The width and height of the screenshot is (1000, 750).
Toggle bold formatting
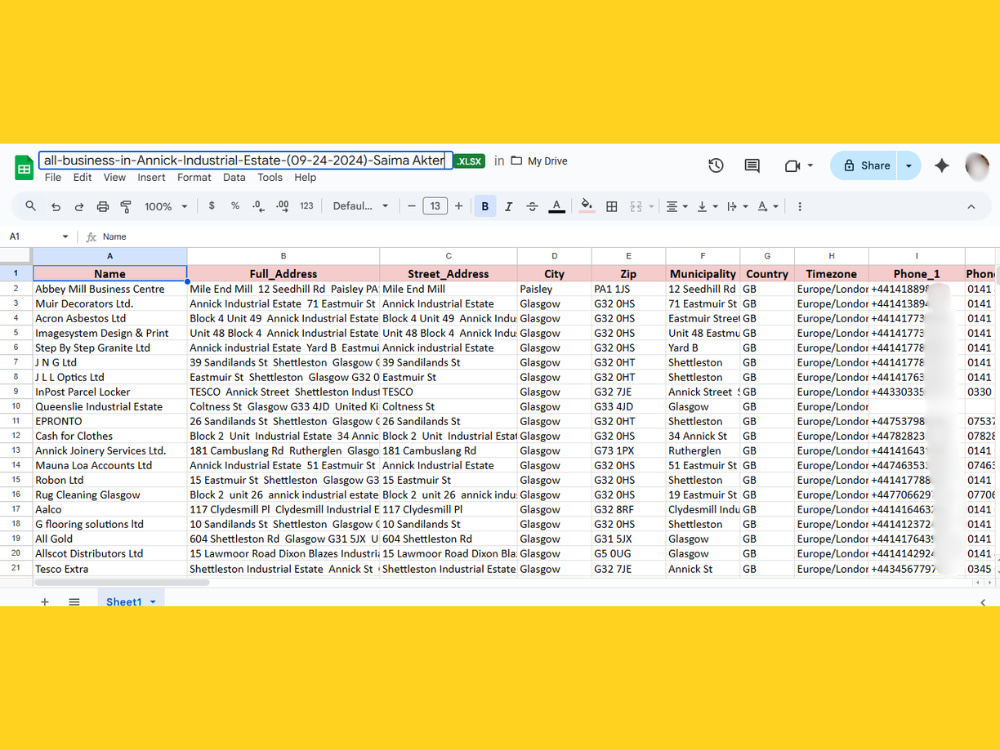[485, 206]
